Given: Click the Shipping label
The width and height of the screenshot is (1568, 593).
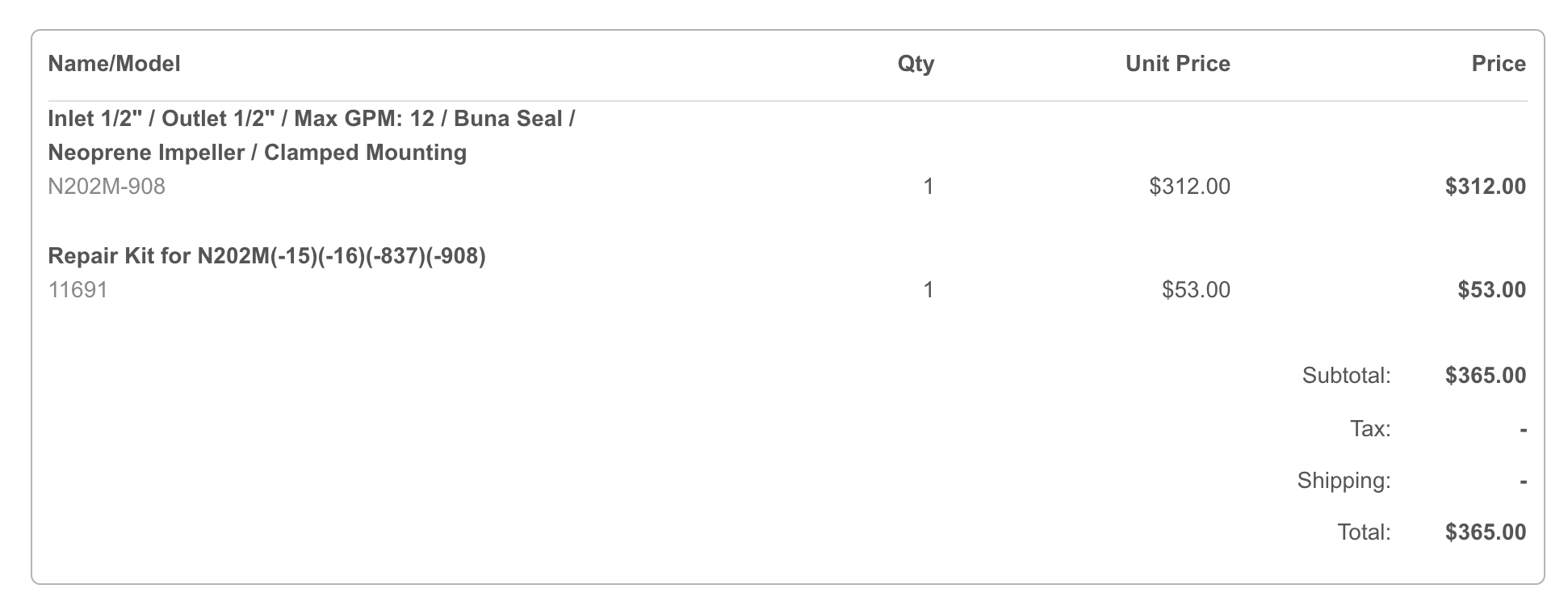Looking at the screenshot, I should coord(1344,481).
